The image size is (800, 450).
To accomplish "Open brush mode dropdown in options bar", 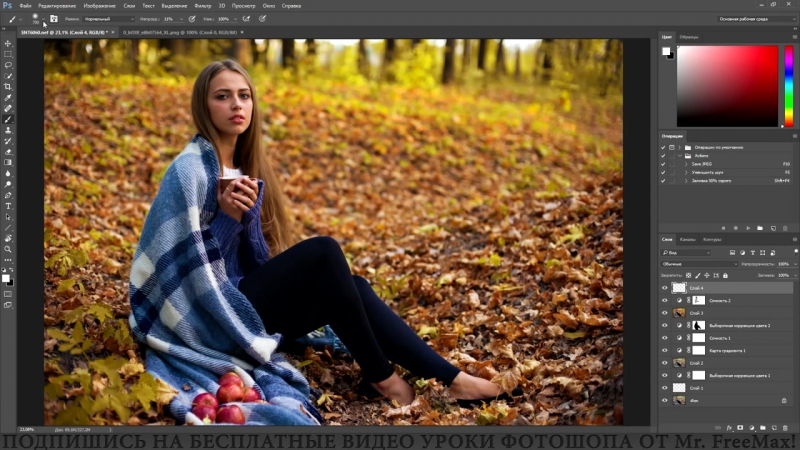I will (x=109, y=19).
